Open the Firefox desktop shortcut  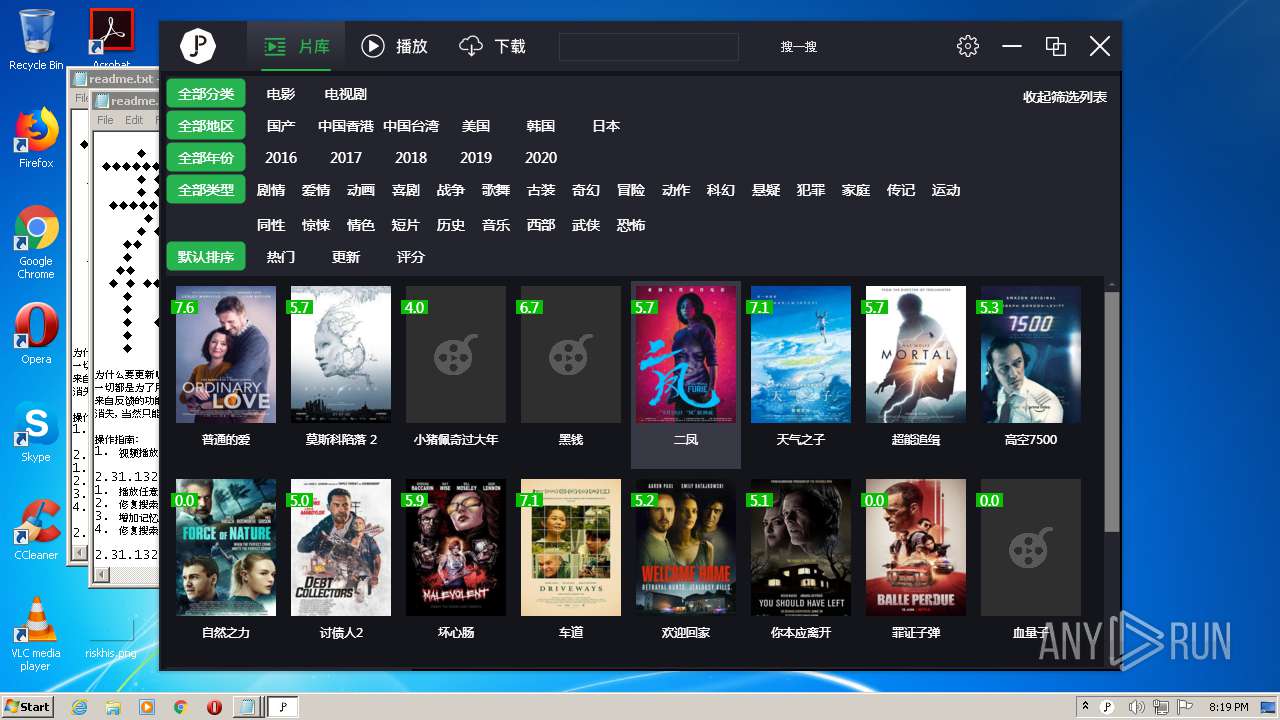coord(36,139)
